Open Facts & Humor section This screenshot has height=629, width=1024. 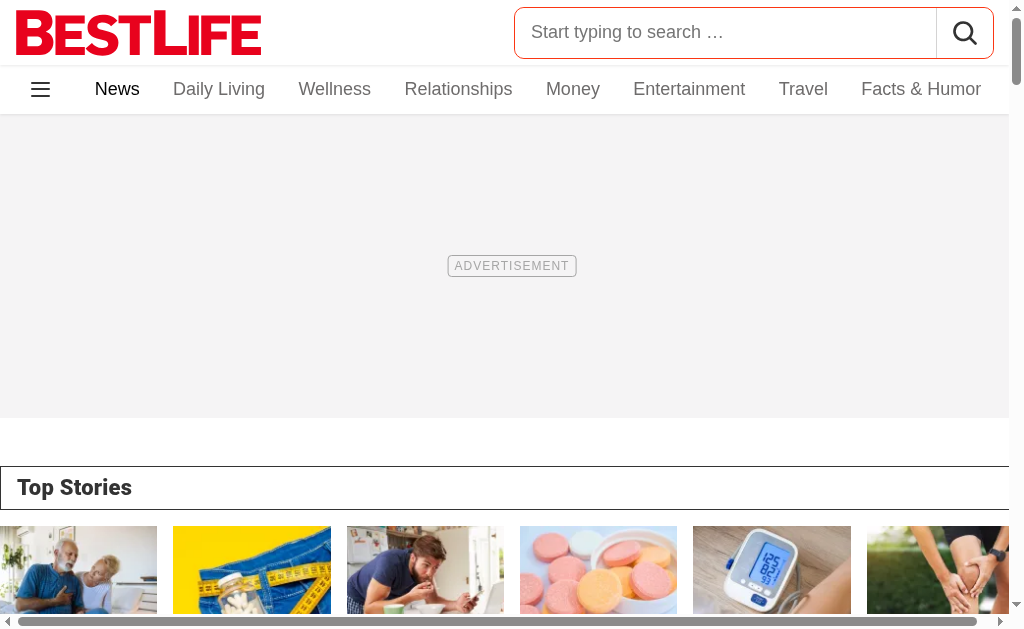(x=921, y=89)
